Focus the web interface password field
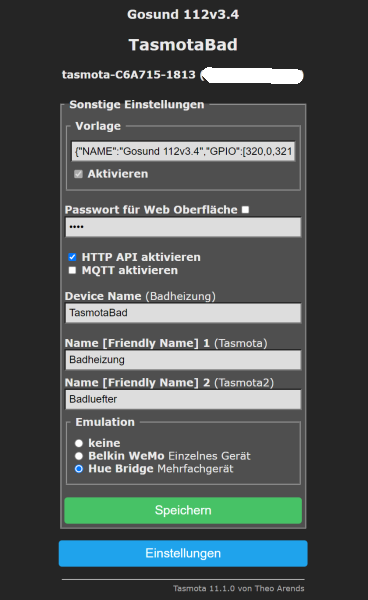 tap(183, 227)
